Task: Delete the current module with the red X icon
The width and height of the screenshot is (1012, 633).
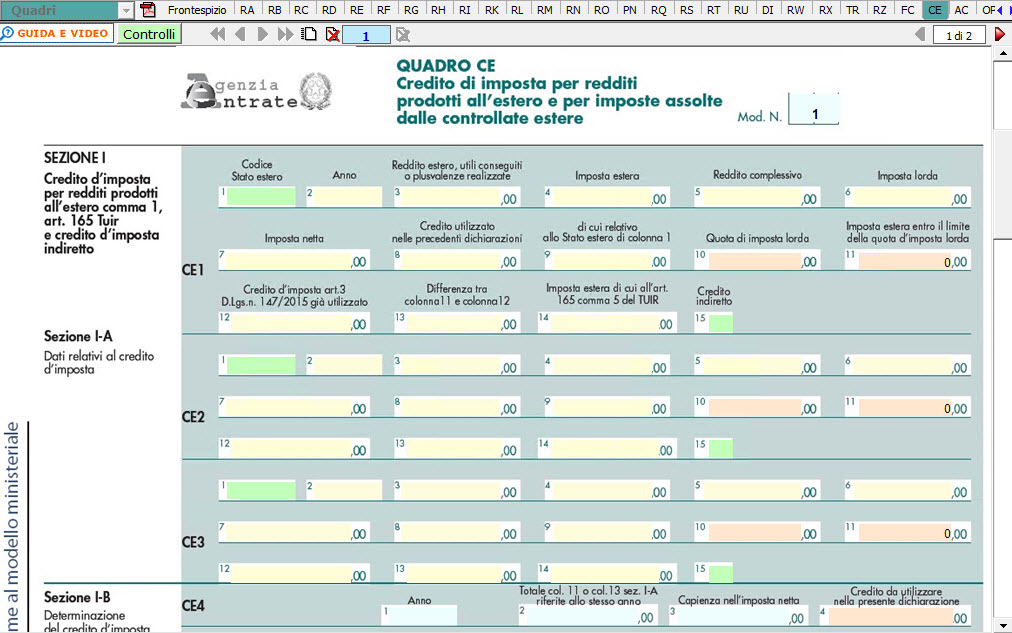Action: click(333, 34)
